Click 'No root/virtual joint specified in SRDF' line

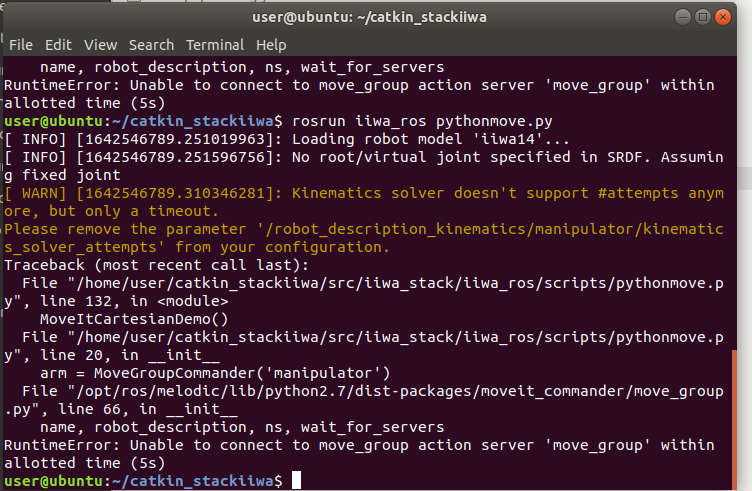tap(364, 157)
